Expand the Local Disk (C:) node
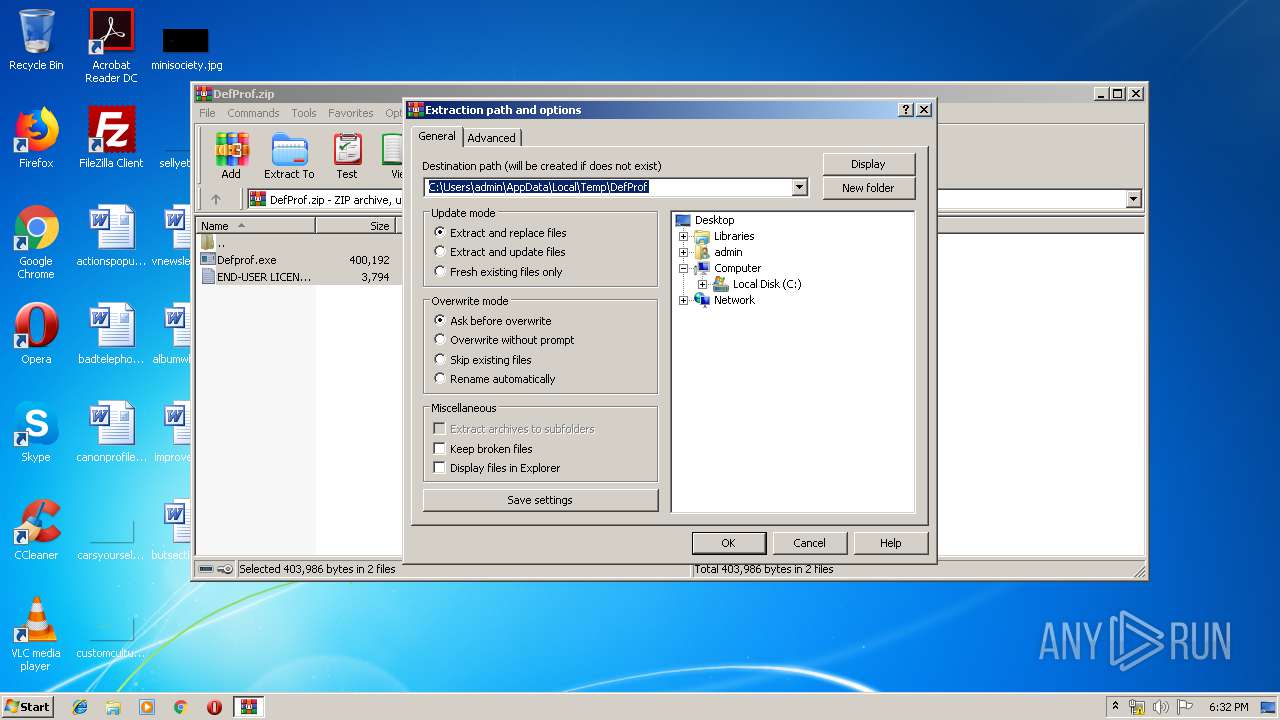Image resolution: width=1280 pixels, height=720 pixels. tap(703, 285)
